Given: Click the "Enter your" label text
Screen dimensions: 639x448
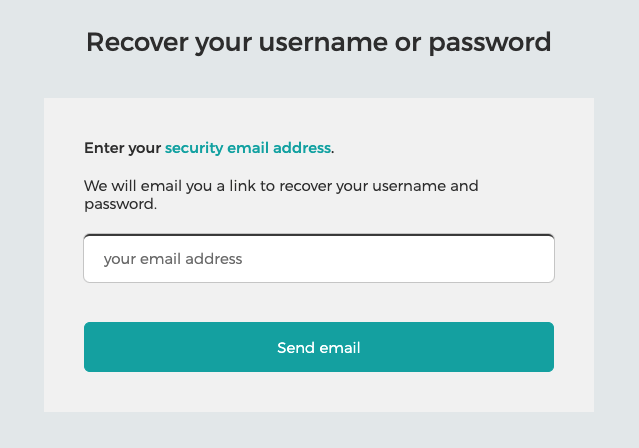Looking at the screenshot, I should pos(122,148).
